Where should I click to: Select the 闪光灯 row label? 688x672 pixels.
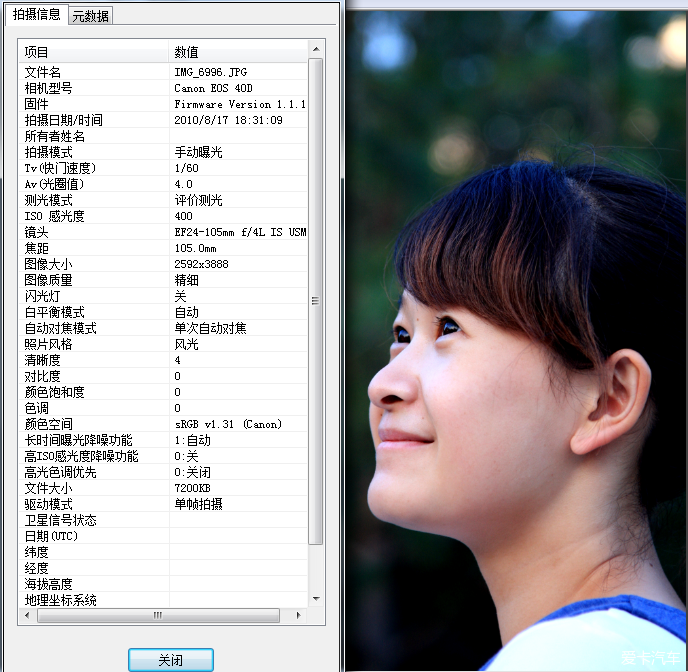tap(42, 296)
